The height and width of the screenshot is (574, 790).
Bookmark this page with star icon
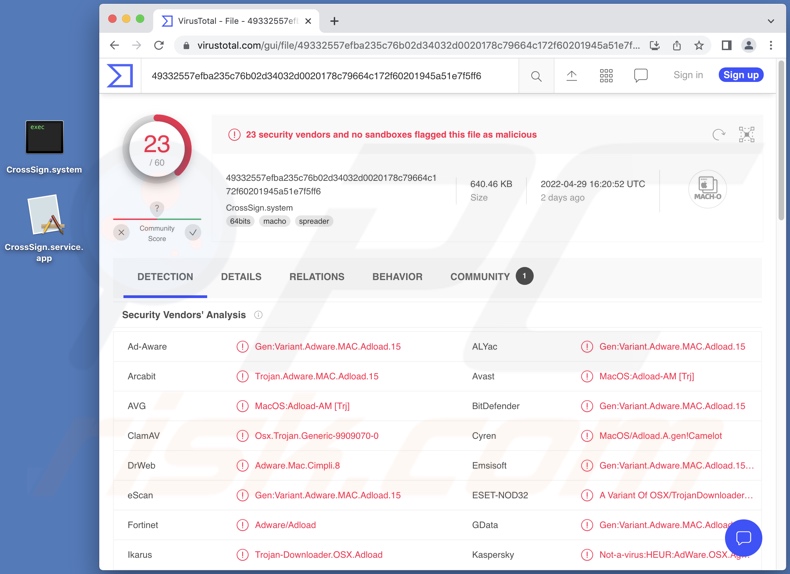(699, 45)
